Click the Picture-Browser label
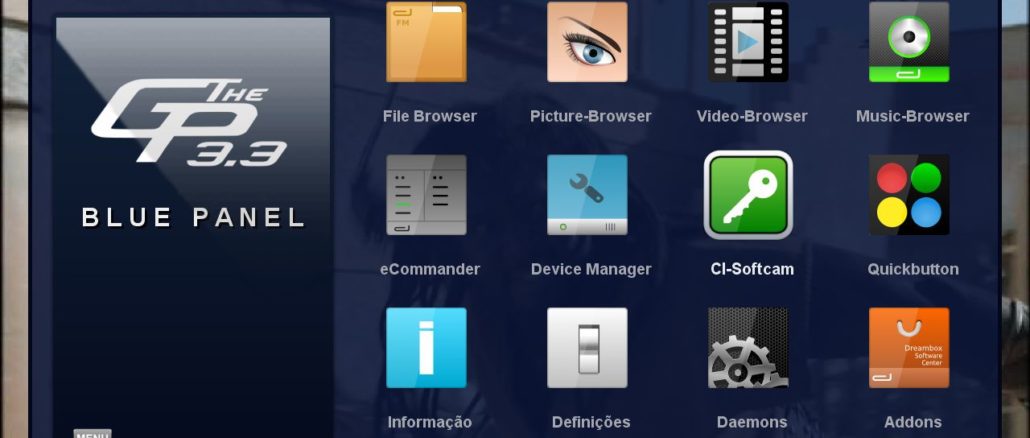The image size is (1030, 438). click(591, 116)
